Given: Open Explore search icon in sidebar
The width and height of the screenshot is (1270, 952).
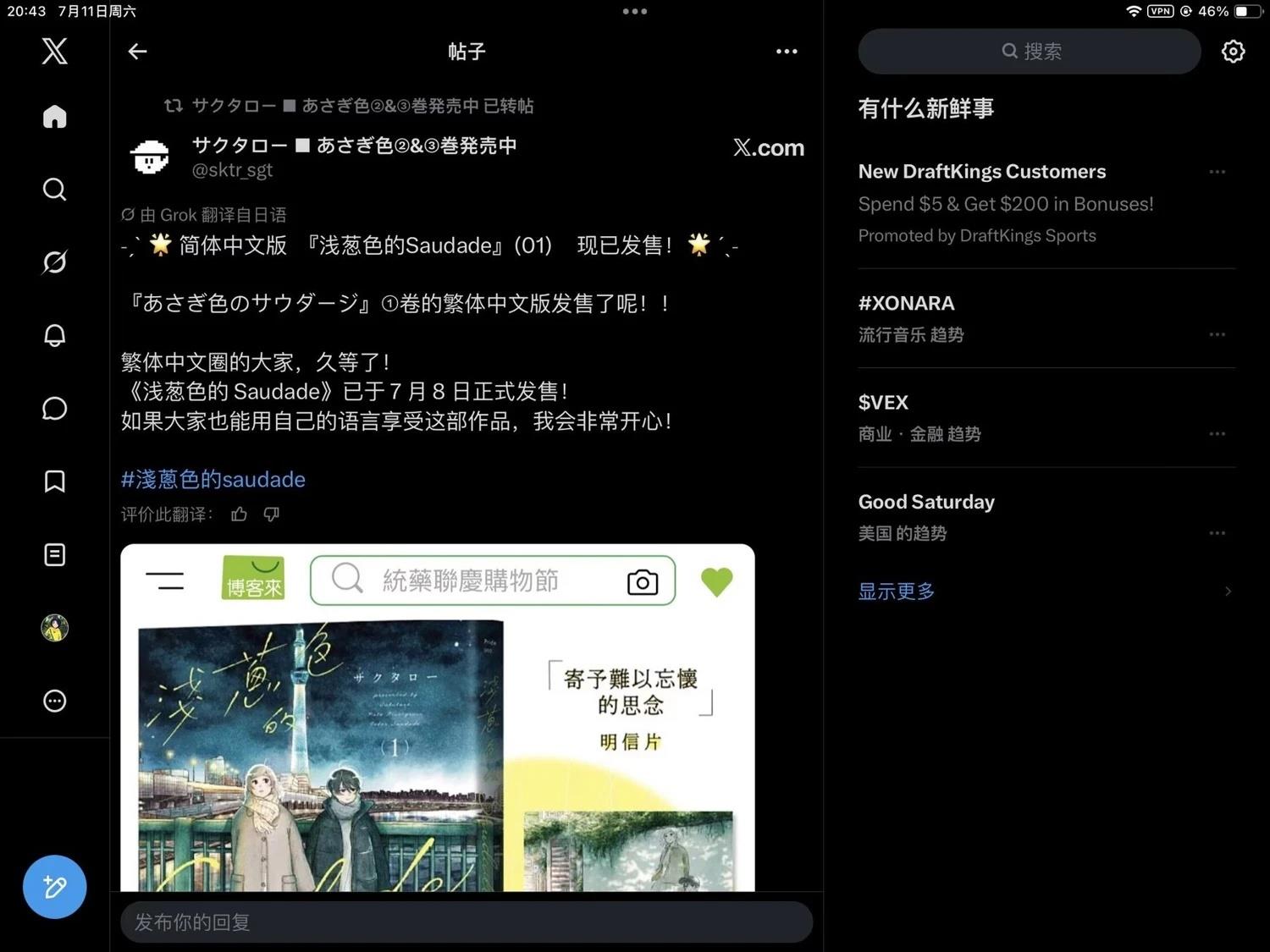Looking at the screenshot, I should 55,189.
